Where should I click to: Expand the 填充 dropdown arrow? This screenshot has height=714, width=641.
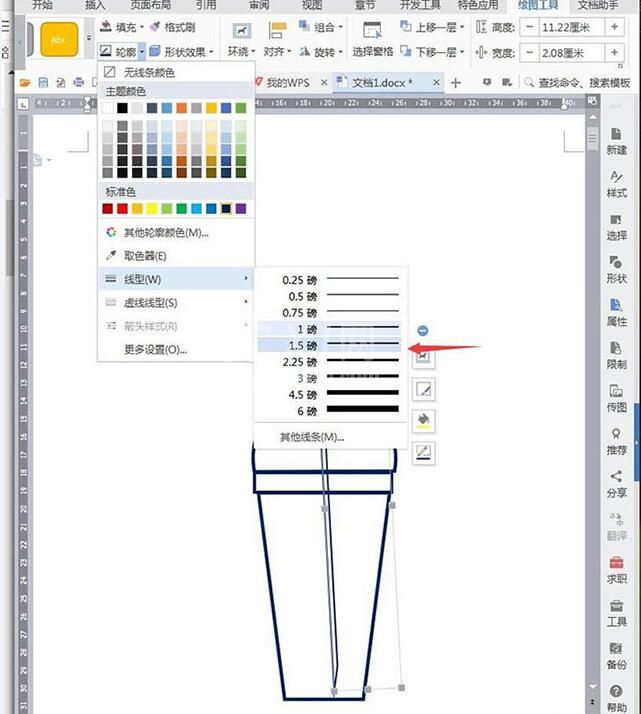(x=142, y=27)
